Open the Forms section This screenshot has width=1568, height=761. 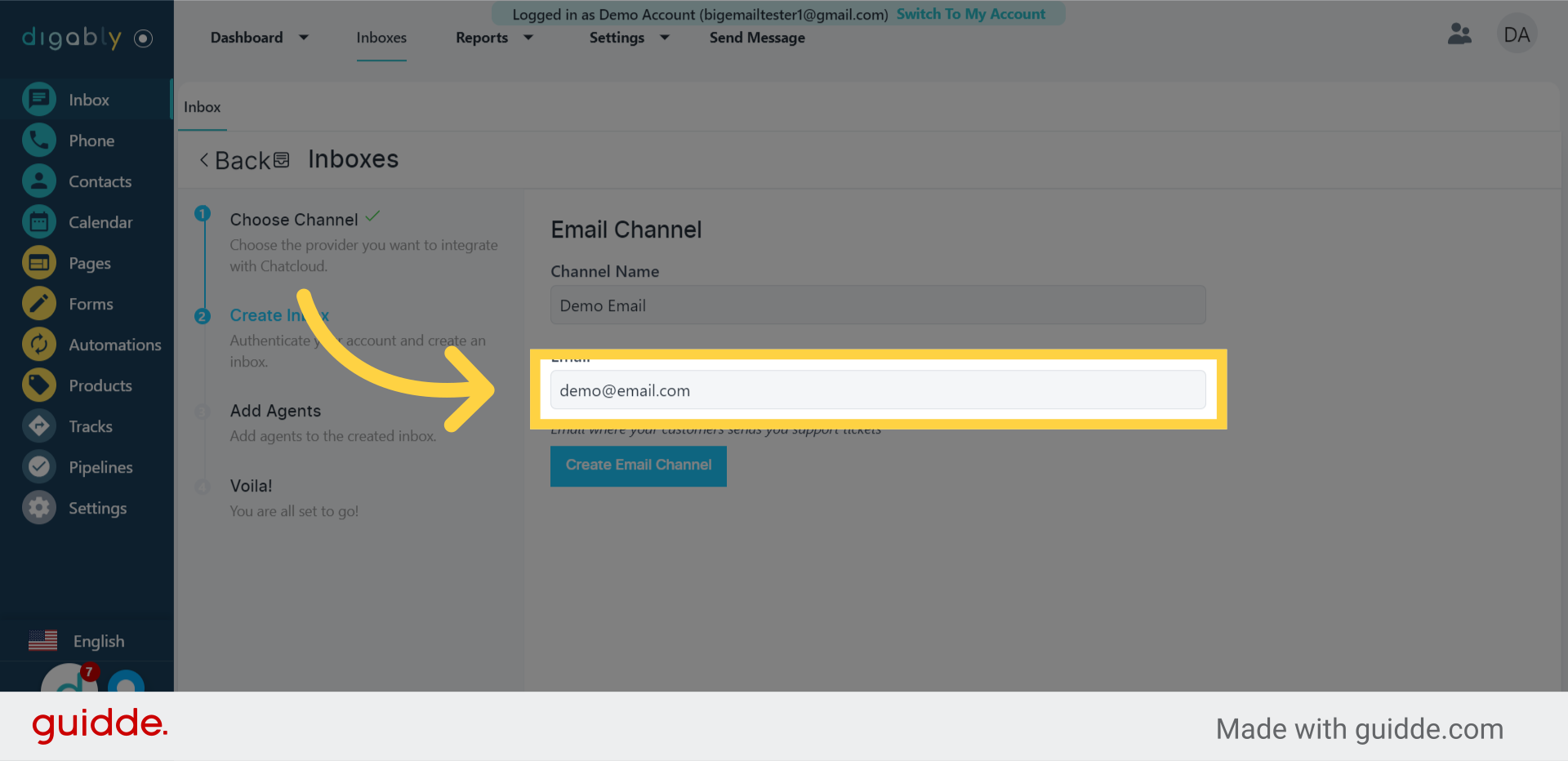[91, 303]
